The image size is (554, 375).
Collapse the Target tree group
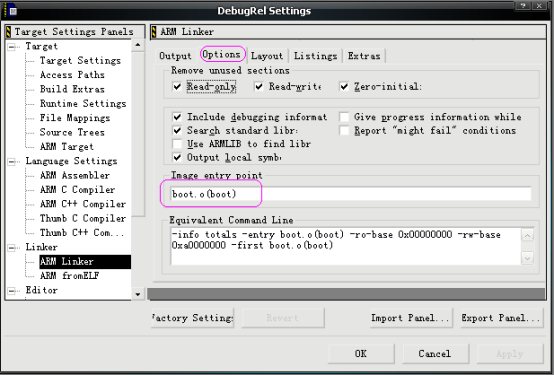tap(12, 47)
